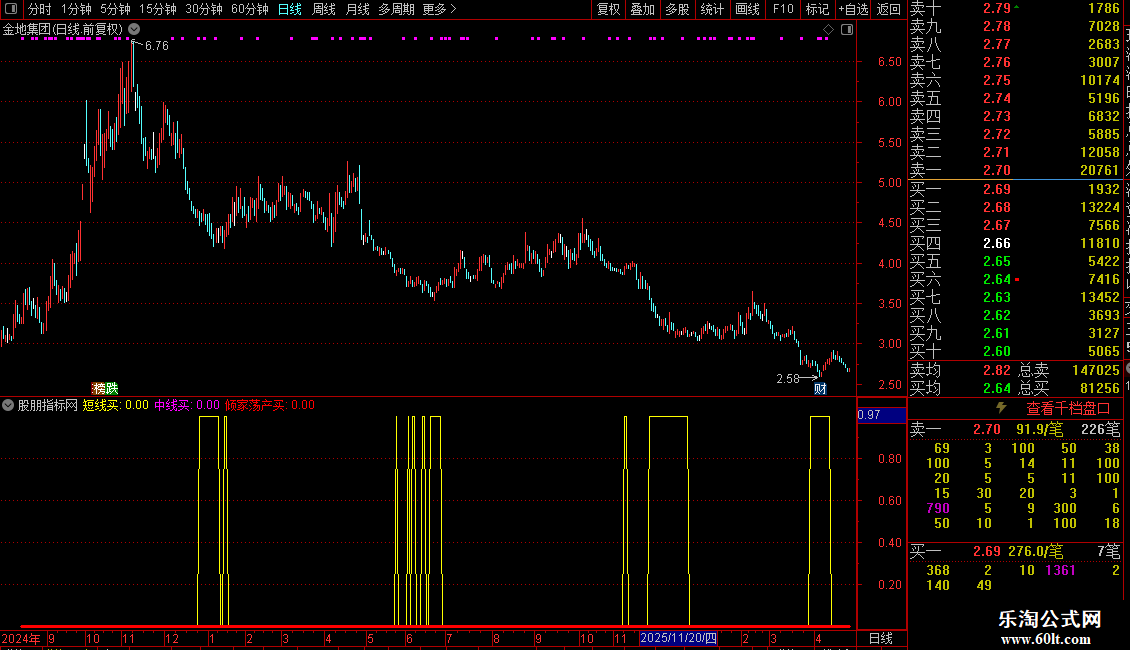Switch to 周线 weekly chart
The height and width of the screenshot is (650, 1130).
point(324,9)
